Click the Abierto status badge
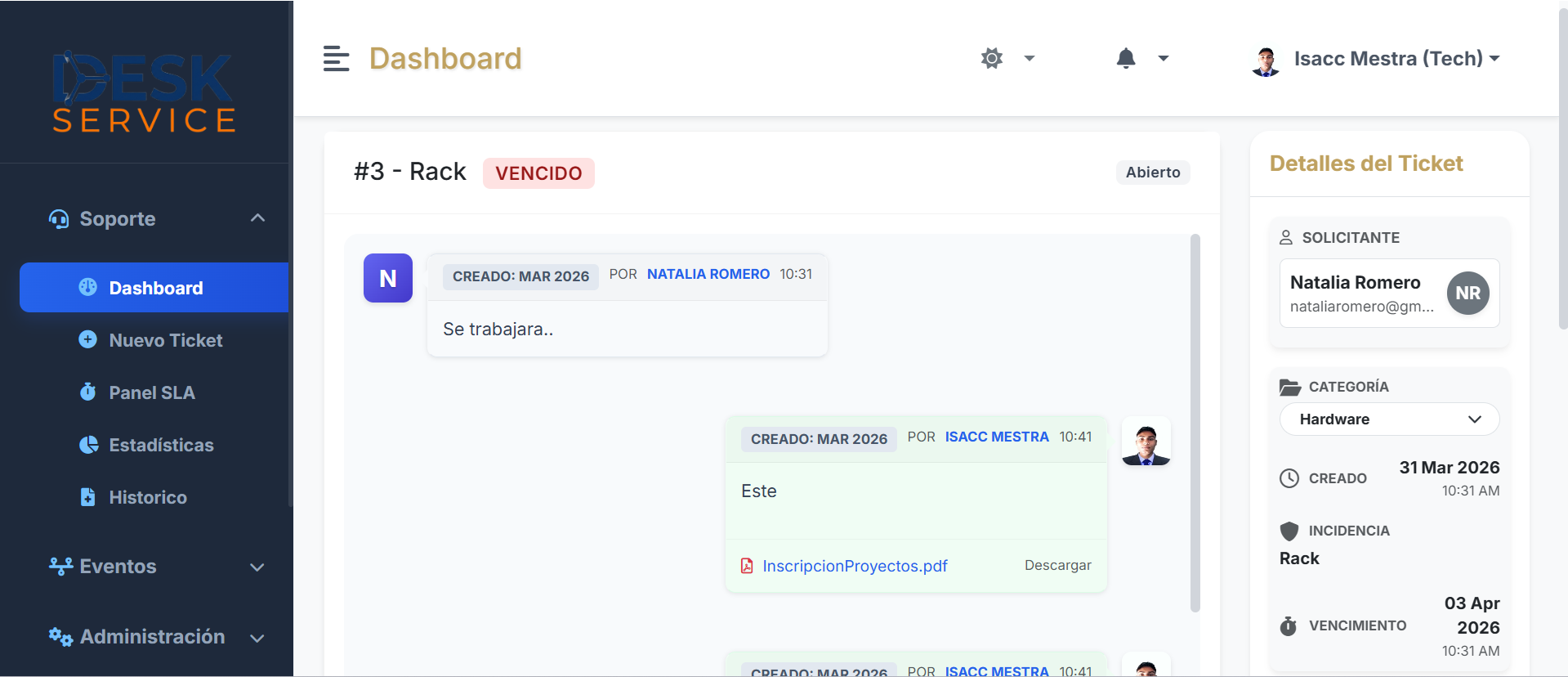The width and height of the screenshot is (1568, 677). click(1153, 173)
